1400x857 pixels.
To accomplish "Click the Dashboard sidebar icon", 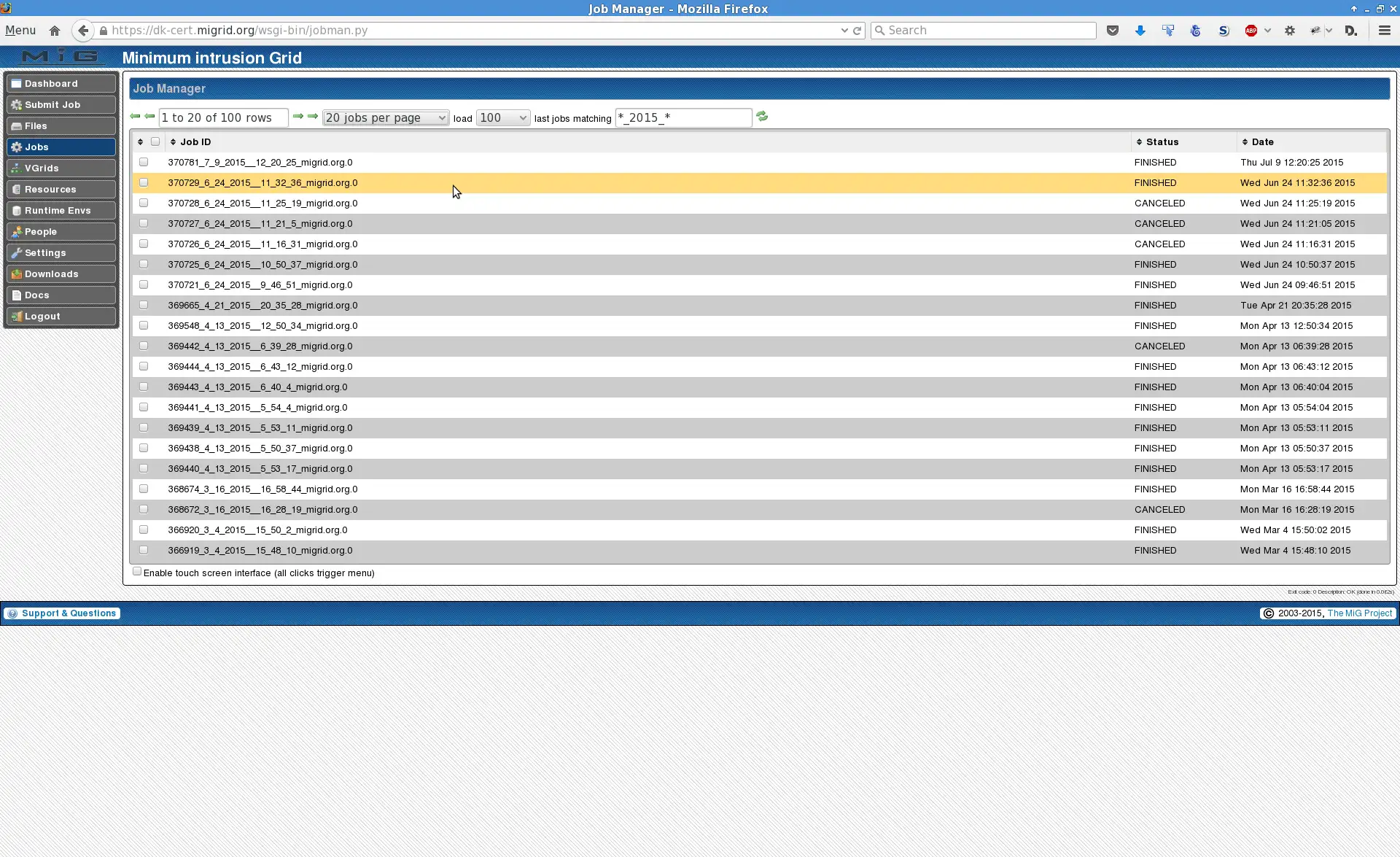I will (x=17, y=83).
